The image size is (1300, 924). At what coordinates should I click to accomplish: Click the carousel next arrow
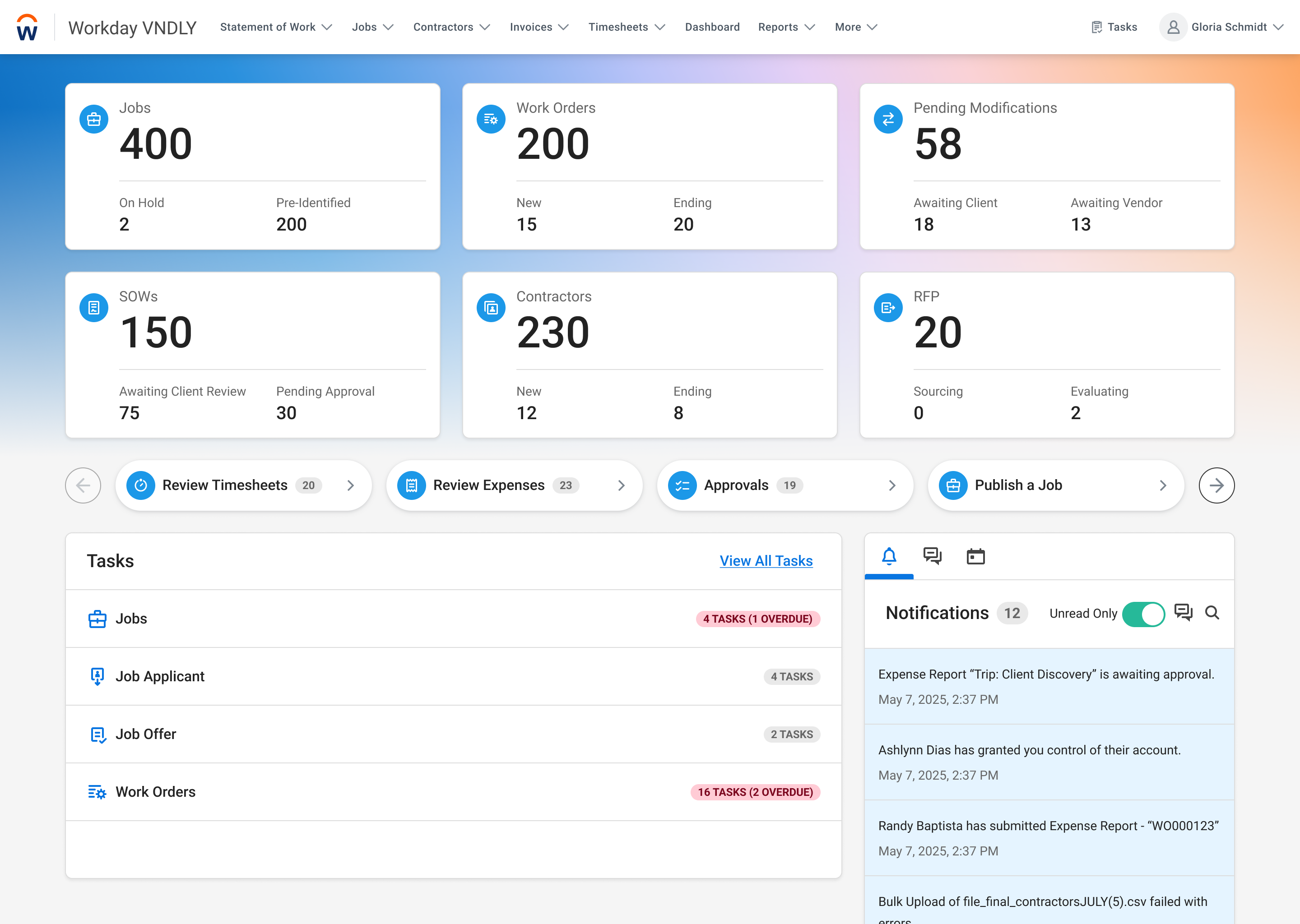[x=1216, y=485]
